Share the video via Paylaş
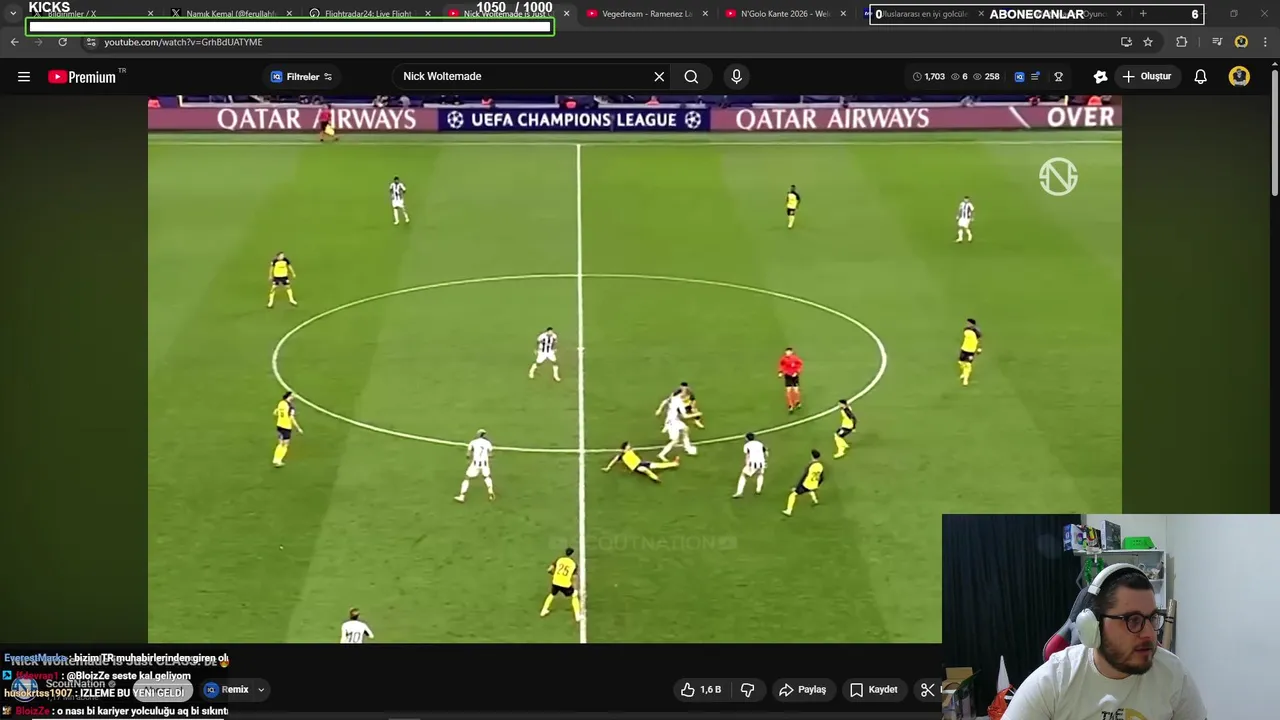This screenshot has width=1280, height=720. click(802, 690)
